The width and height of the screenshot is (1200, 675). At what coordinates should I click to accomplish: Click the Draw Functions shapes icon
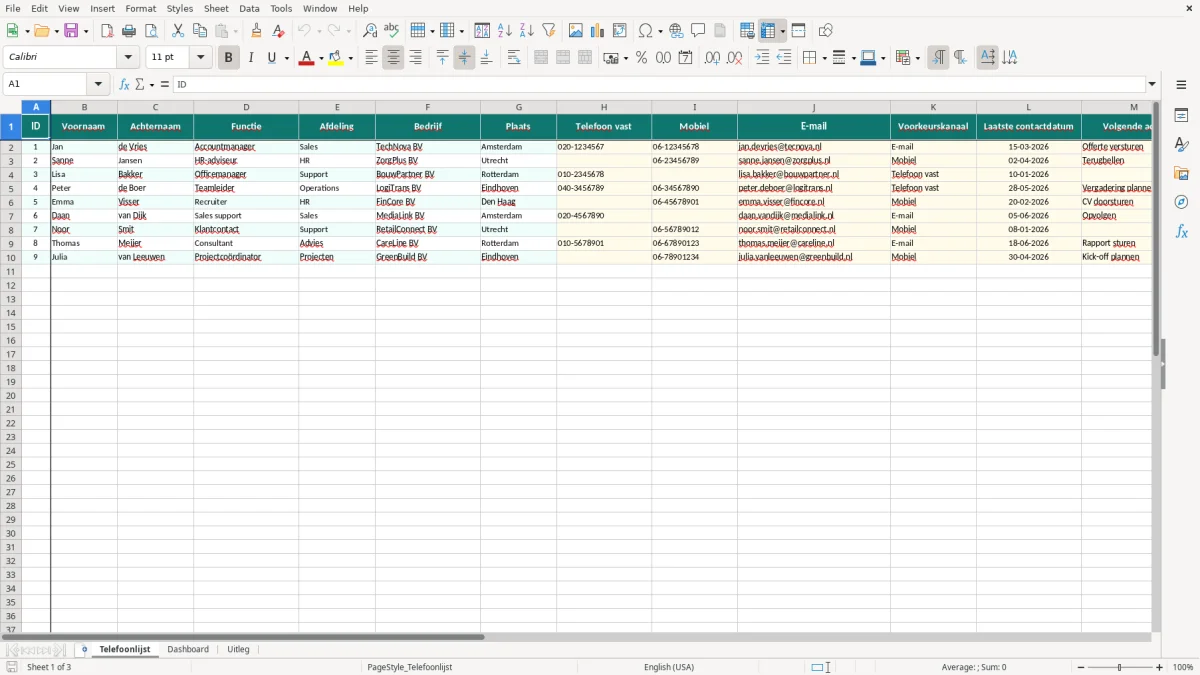826,31
